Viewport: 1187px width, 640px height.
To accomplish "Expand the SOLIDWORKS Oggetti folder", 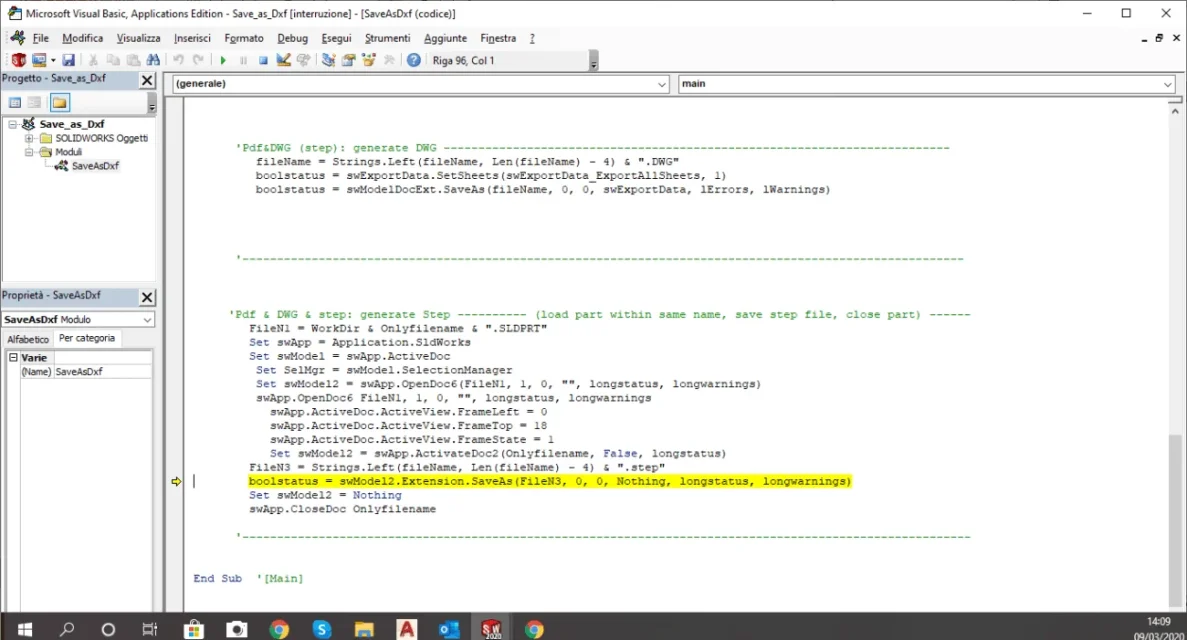I will pos(29,138).
